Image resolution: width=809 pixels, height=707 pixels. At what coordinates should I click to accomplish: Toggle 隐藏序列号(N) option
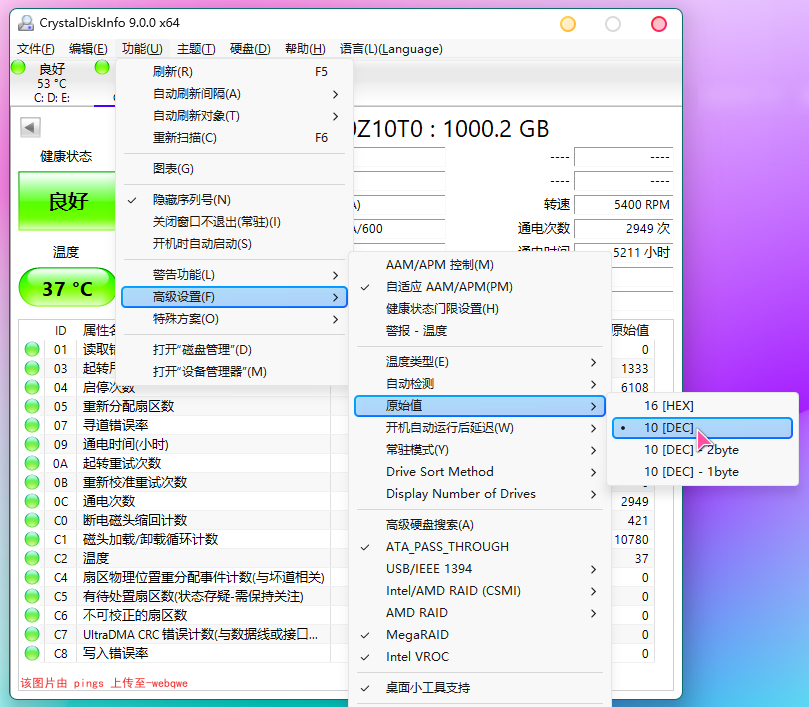pyautogui.click(x=234, y=200)
